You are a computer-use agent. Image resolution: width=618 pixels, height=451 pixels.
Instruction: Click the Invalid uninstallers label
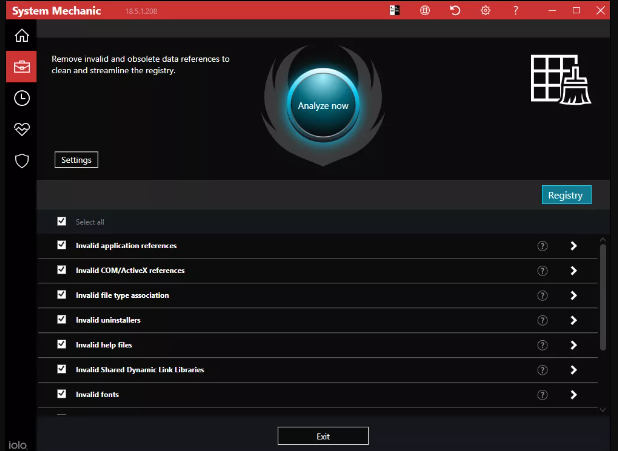pos(108,320)
